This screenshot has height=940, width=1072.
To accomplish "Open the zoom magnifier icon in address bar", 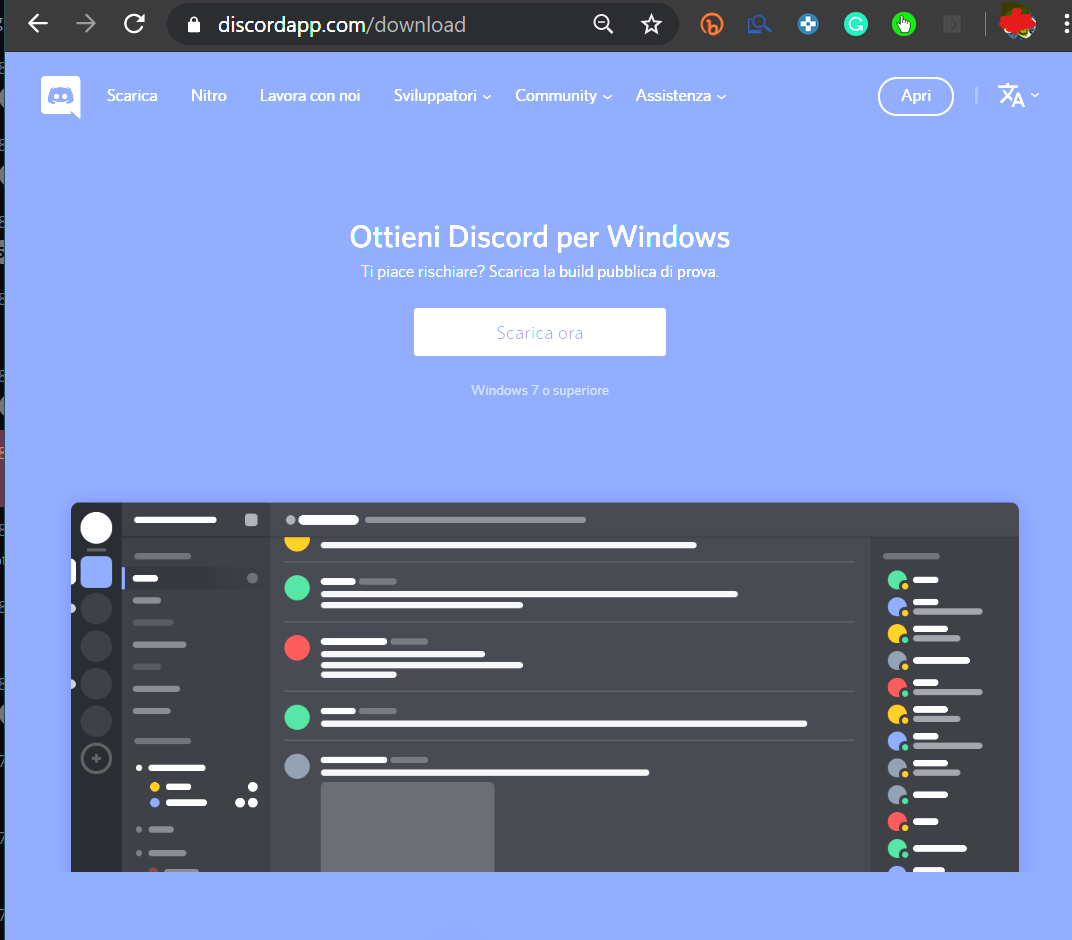I will [603, 24].
